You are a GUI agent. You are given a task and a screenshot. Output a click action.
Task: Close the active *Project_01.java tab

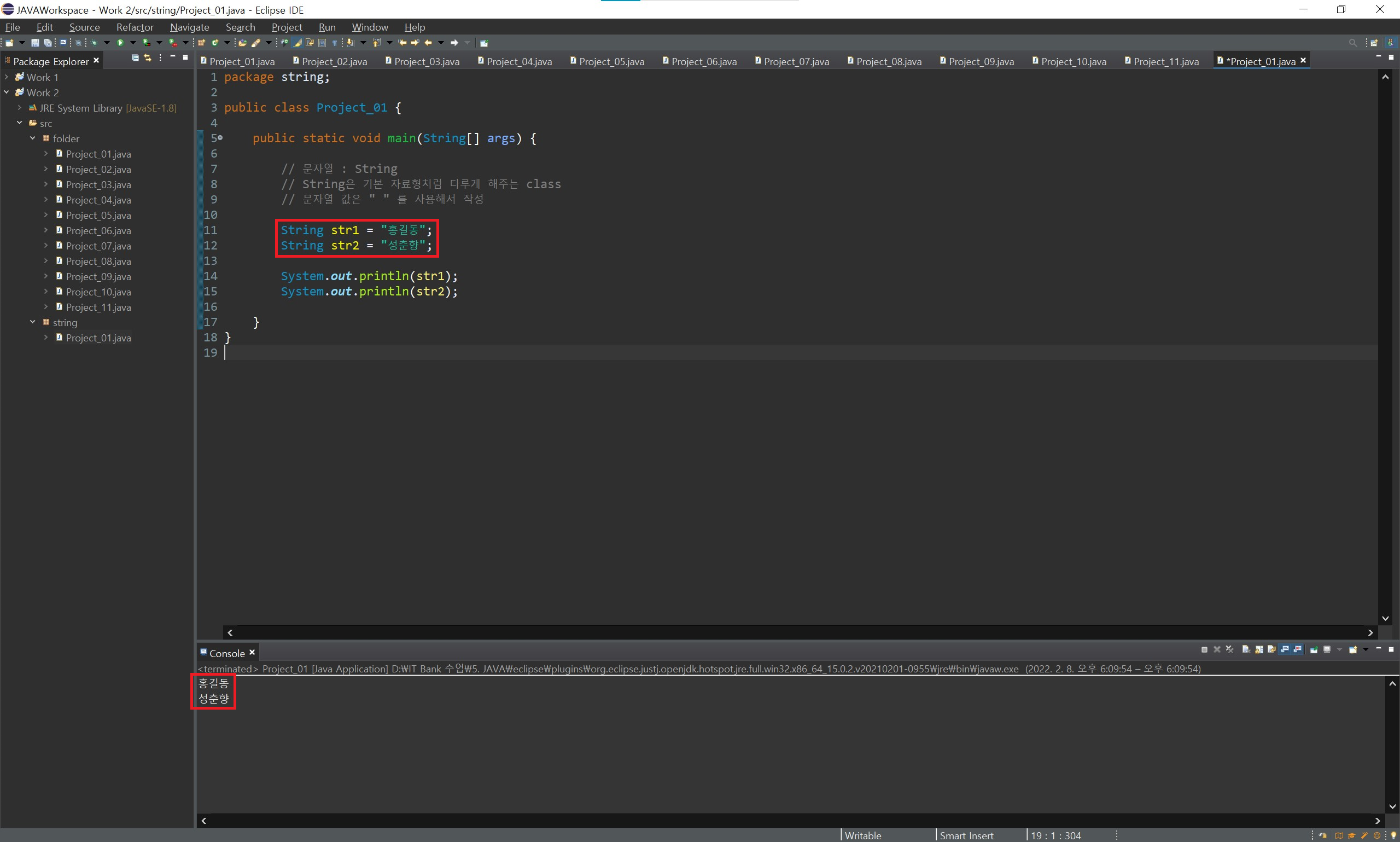click(1303, 60)
